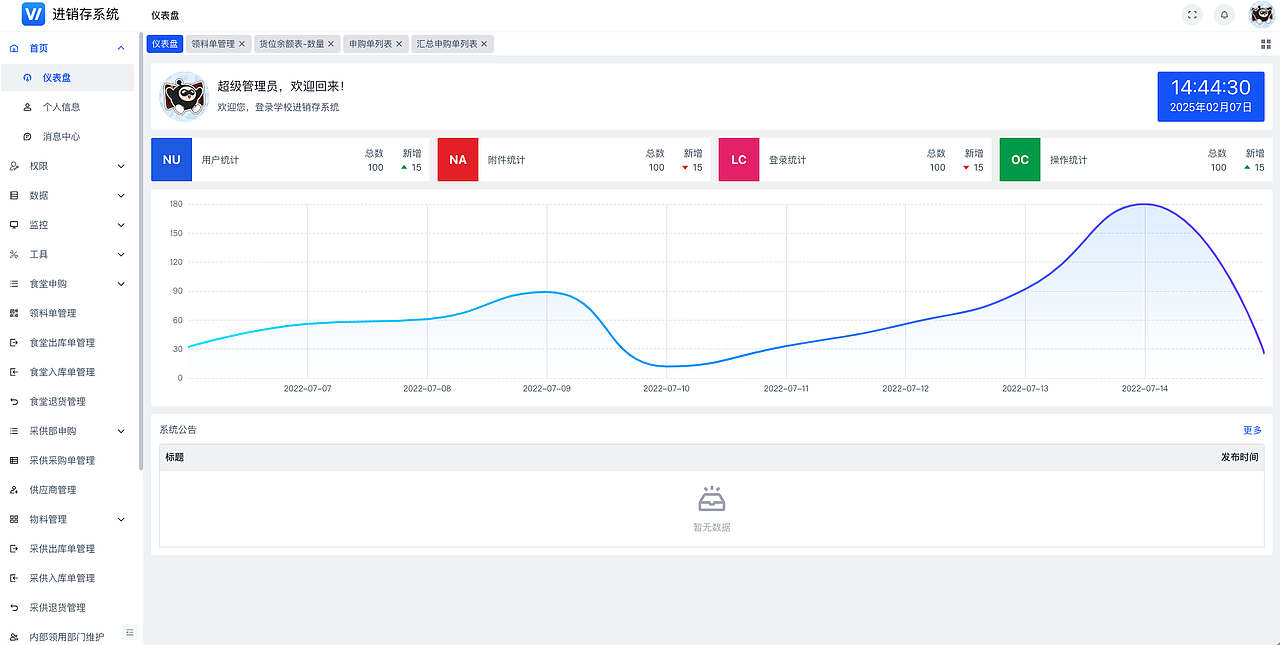Expand the 权限 submenu chevron
Viewport: 1280px width, 645px height.
coord(121,166)
